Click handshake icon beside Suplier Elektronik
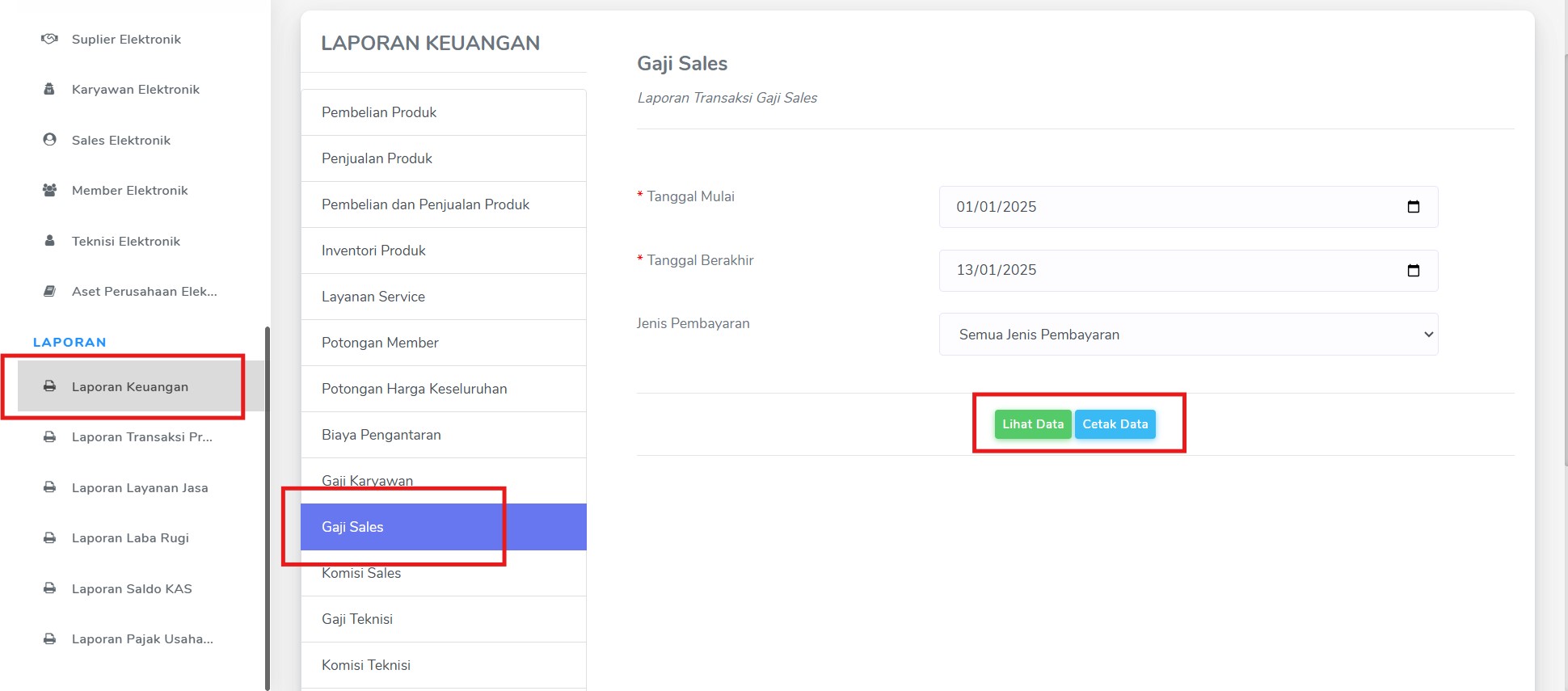The width and height of the screenshot is (1568, 691). click(x=49, y=39)
